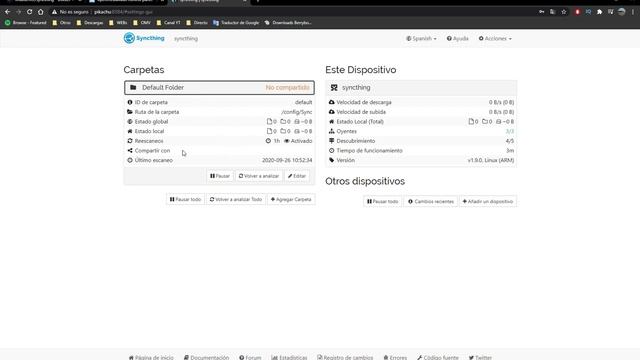Open the browser extensions puzzle icon

point(599,12)
